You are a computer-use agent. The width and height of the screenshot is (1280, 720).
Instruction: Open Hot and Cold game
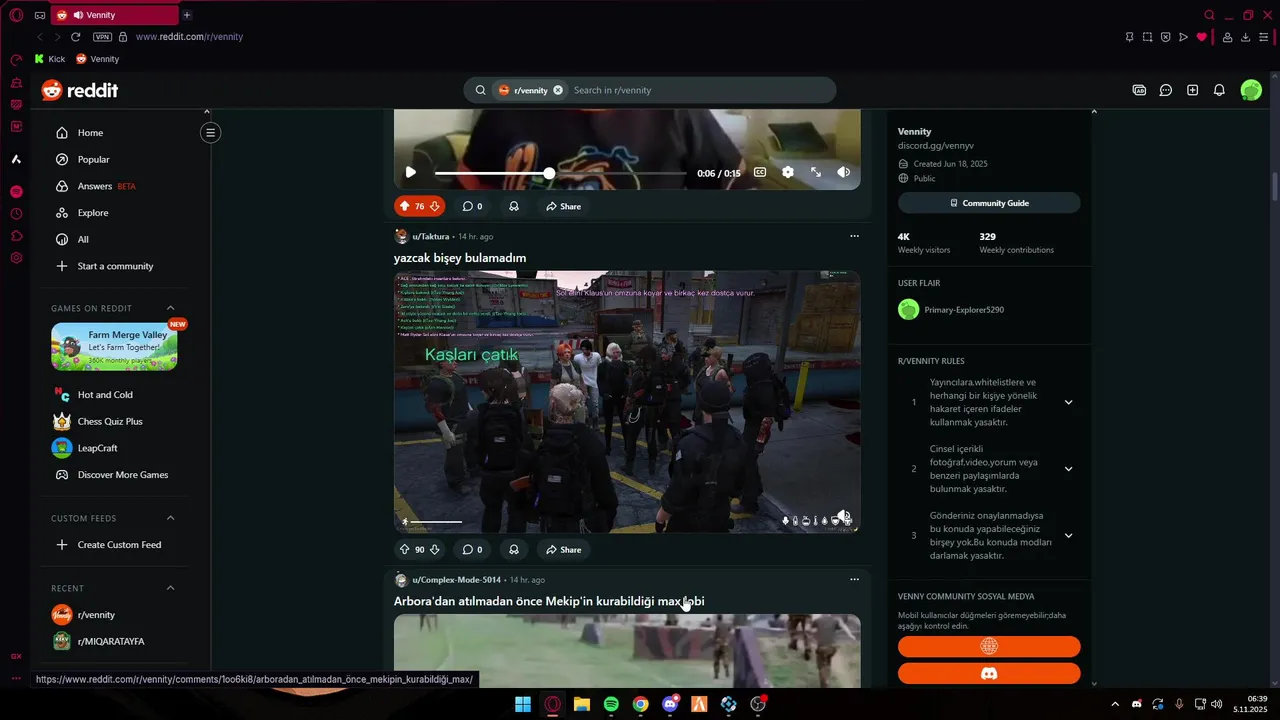pyautogui.click(x=105, y=395)
